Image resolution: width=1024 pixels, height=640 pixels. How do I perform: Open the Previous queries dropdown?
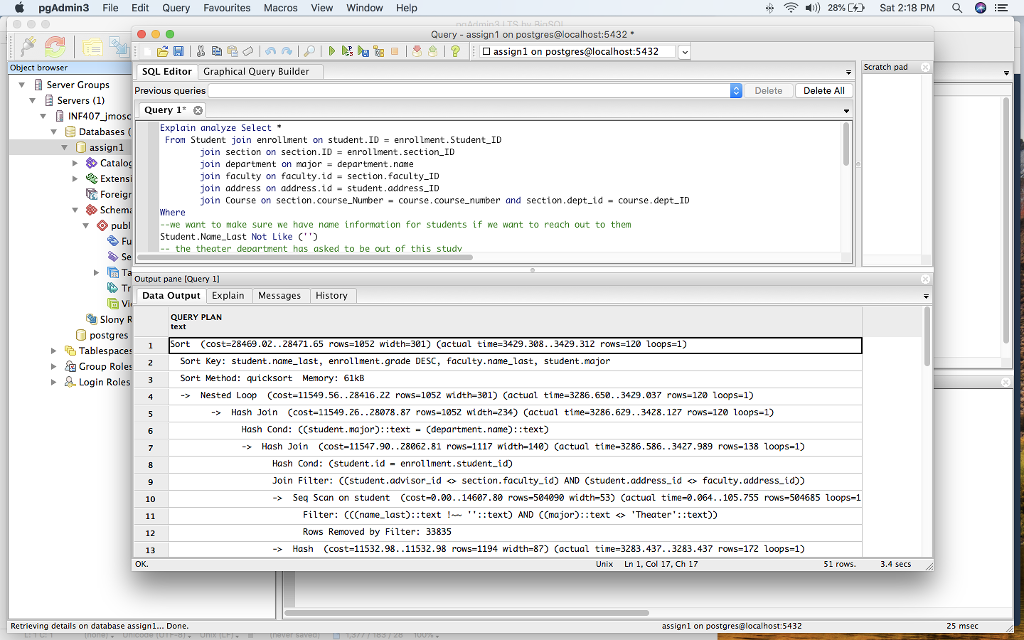pyautogui.click(x=735, y=90)
